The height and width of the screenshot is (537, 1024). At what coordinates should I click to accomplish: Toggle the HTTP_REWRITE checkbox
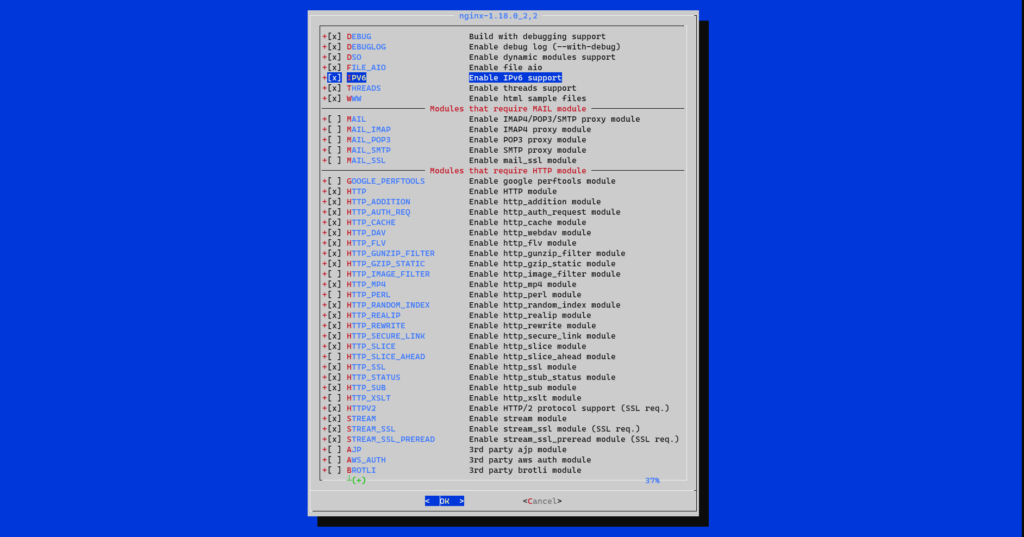coord(334,326)
